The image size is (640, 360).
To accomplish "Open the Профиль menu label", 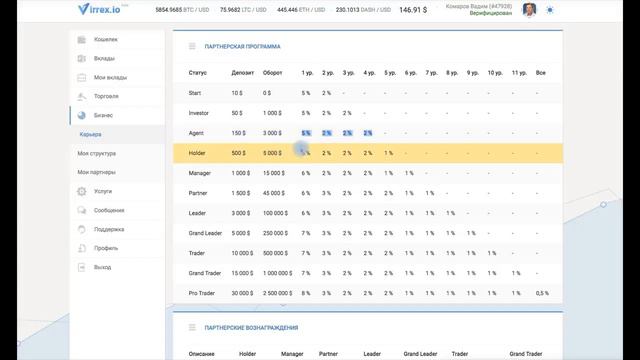I will click(x=106, y=248).
